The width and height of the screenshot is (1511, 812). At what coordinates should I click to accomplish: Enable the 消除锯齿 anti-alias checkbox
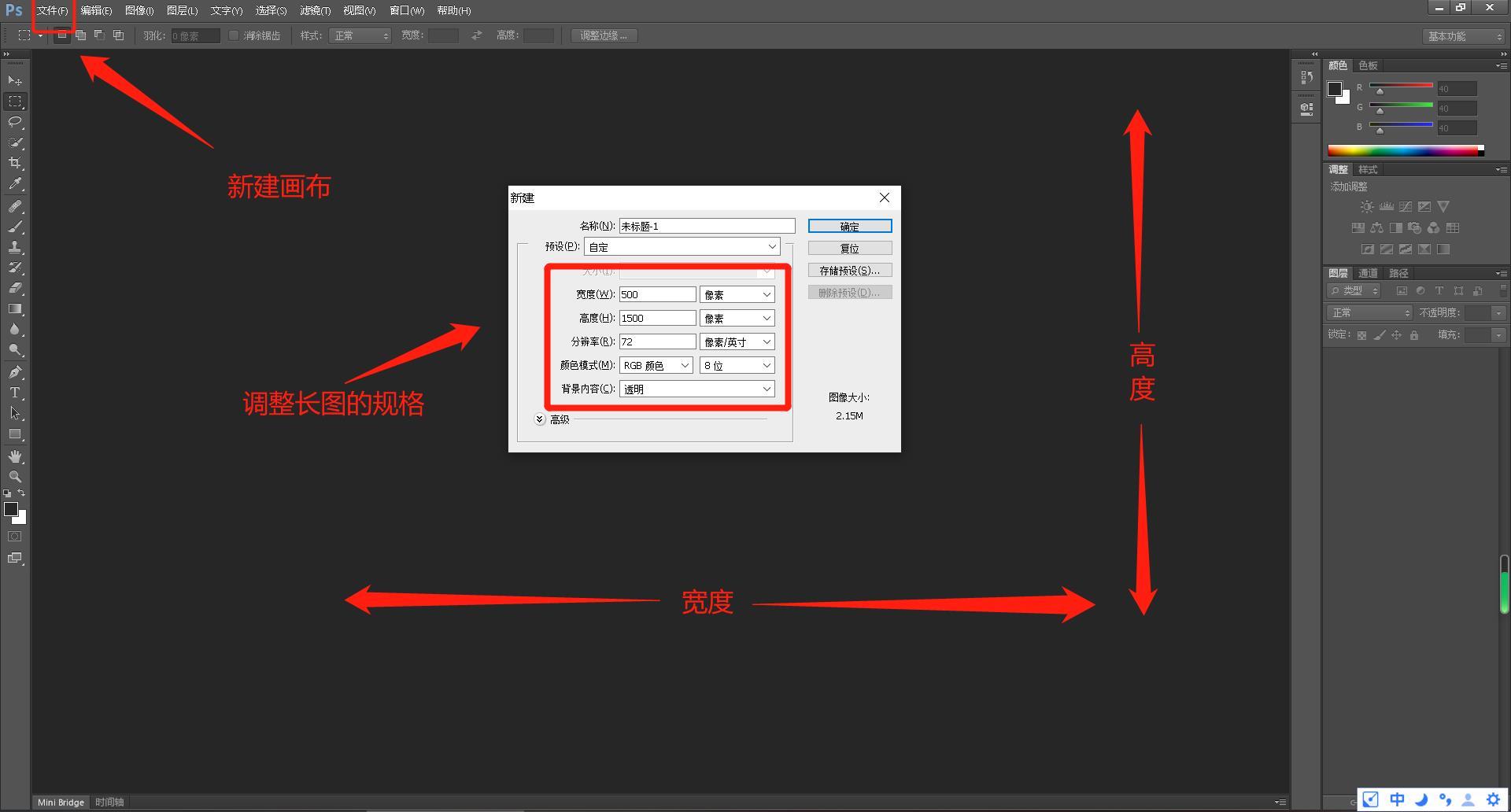pyautogui.click(x=234, y=35)
